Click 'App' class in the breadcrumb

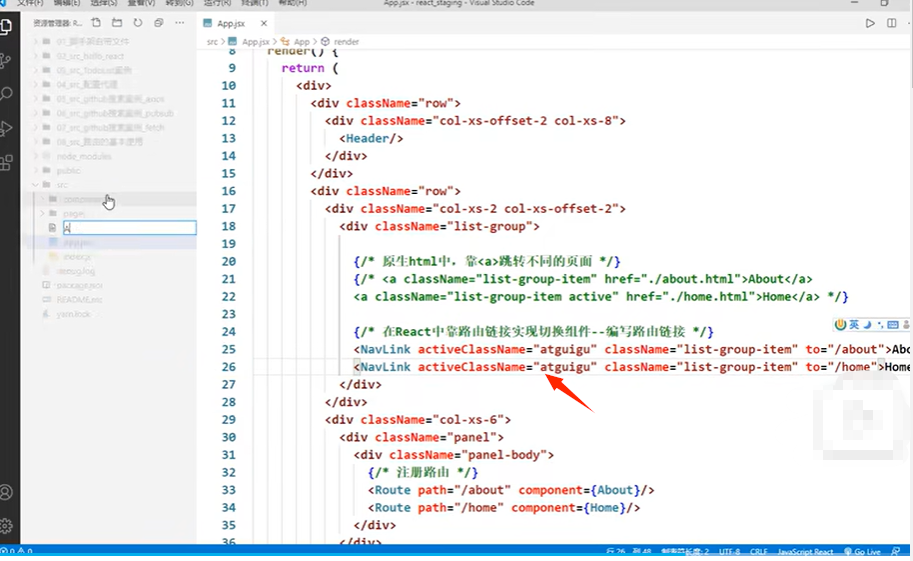click(x=302, y=41)
